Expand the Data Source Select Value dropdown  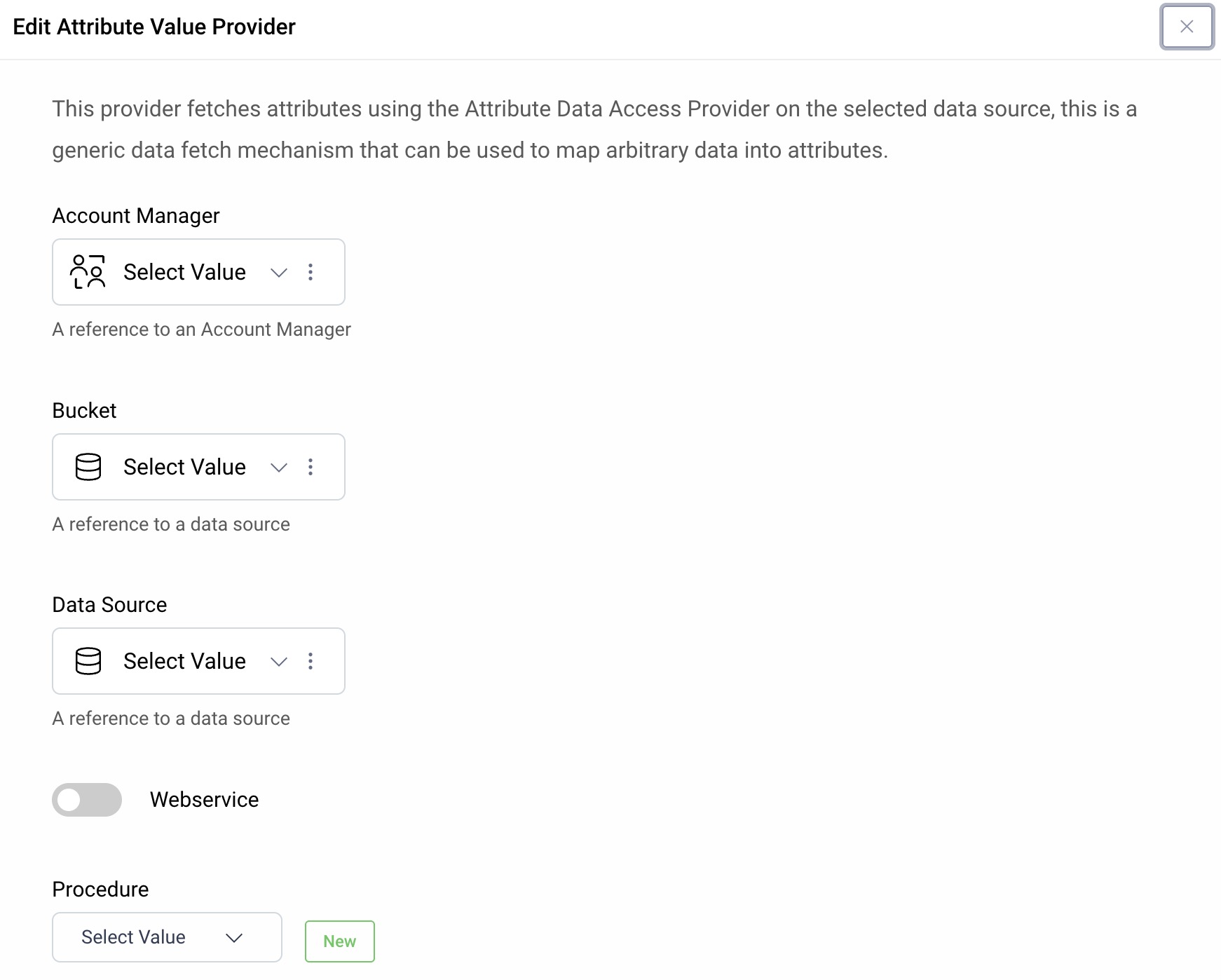(278, 661)
